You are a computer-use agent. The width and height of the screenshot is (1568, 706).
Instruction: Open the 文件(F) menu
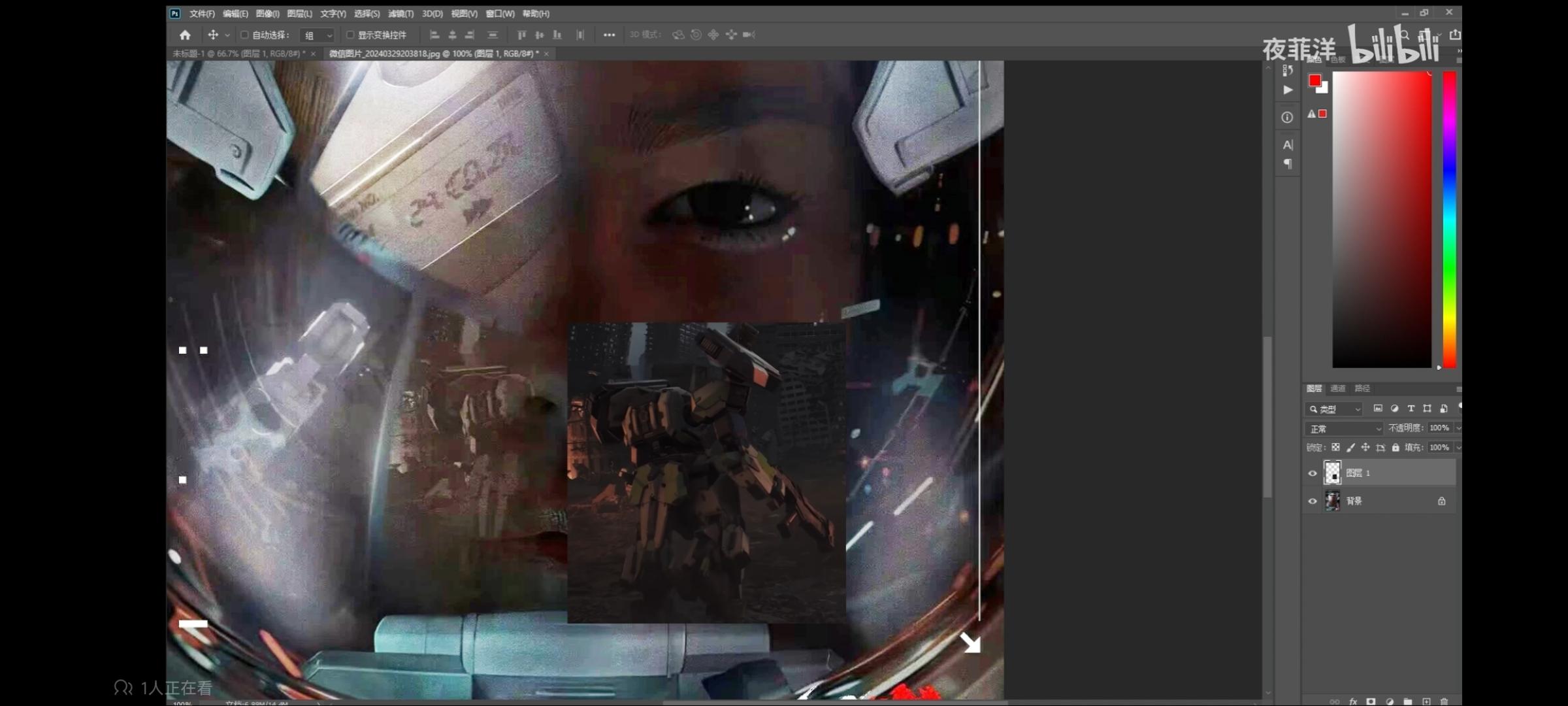(x=202, y=14)
